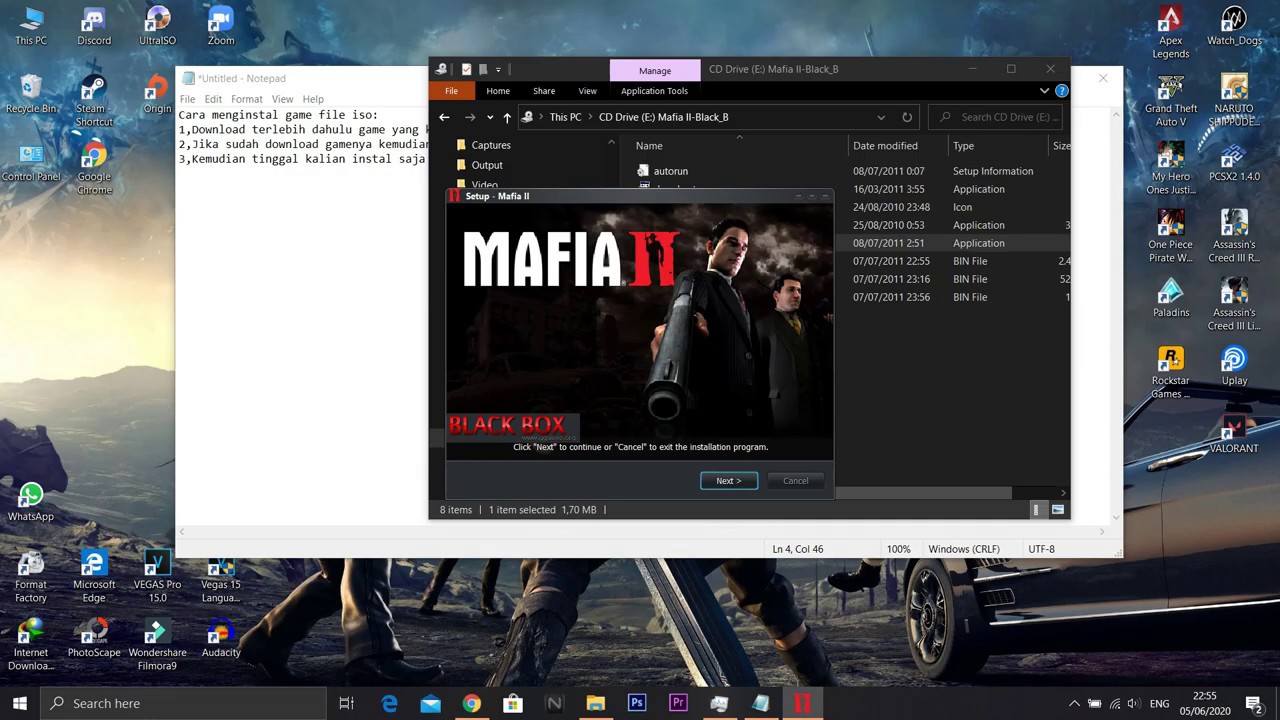Open Discord desktop shortcut

click(94, 27)
